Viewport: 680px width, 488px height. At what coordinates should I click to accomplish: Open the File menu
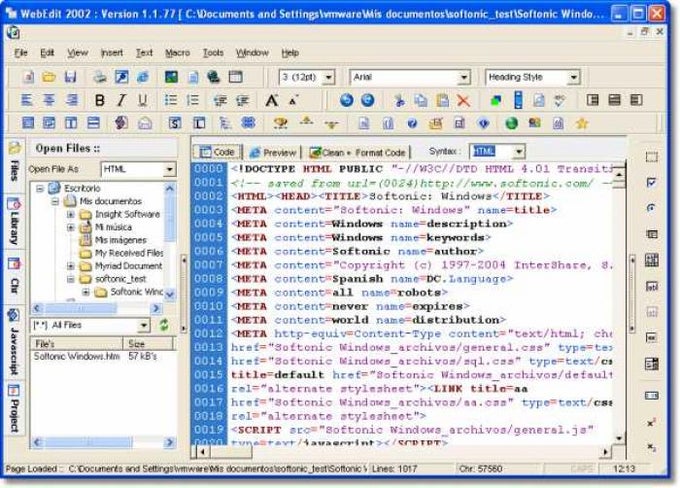[20, 53]
